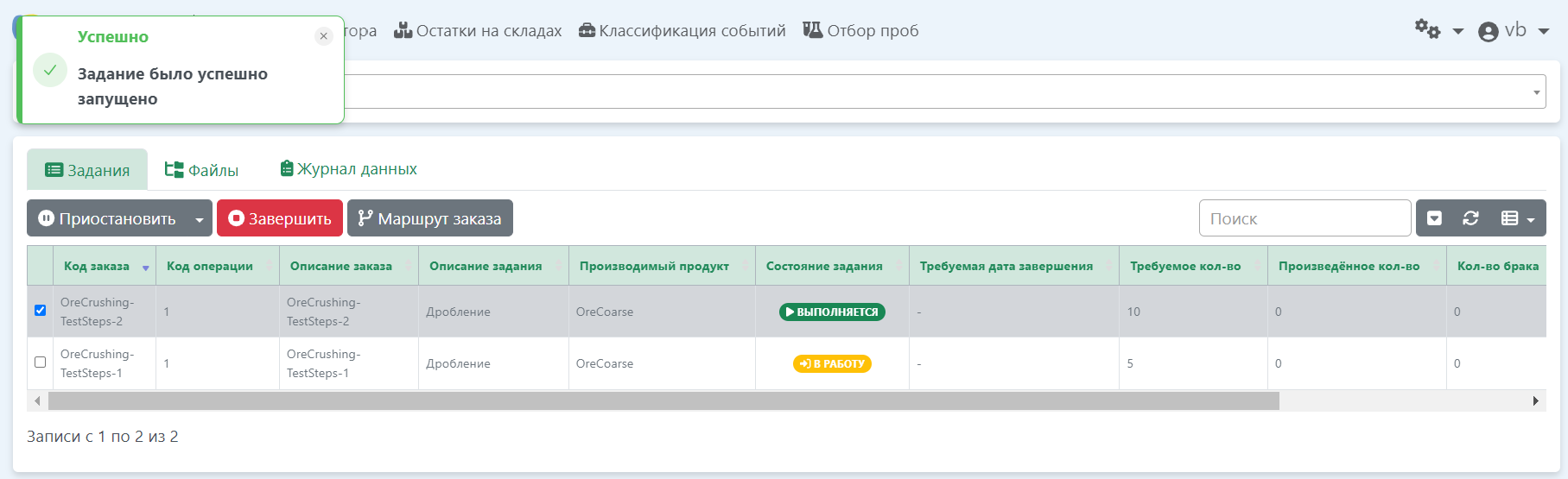This screenshot has height=479, width=1568.
Task: Check the OreCrushing-TestSteps-1 row checkbox
Action: coord(40,362)
